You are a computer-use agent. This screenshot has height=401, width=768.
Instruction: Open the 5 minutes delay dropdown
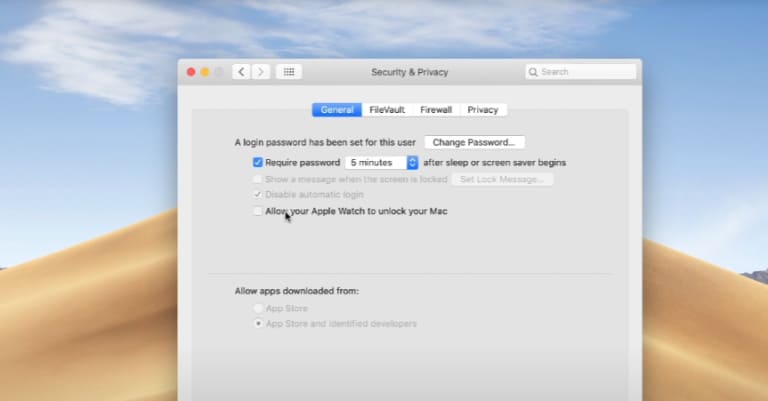pos(382,163)
